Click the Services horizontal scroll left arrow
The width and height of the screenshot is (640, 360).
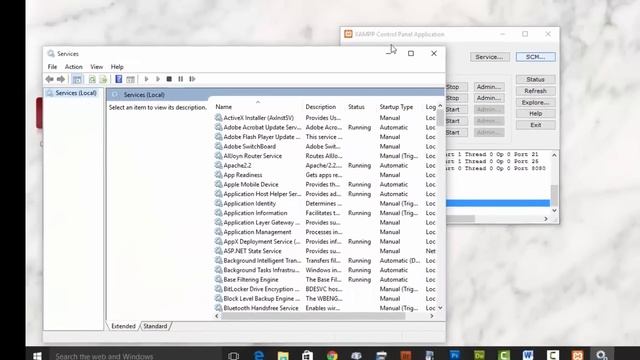point(217,316)
